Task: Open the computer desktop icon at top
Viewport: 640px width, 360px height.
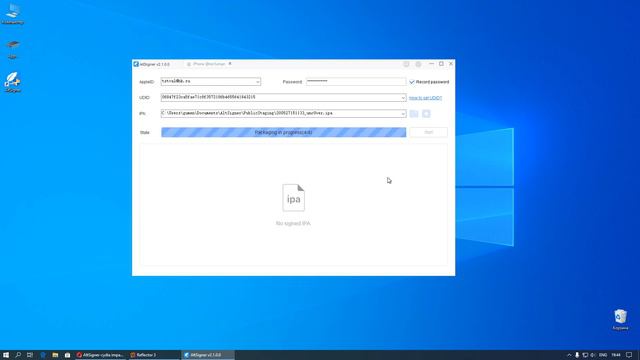Action: click(x=13, y=14)
